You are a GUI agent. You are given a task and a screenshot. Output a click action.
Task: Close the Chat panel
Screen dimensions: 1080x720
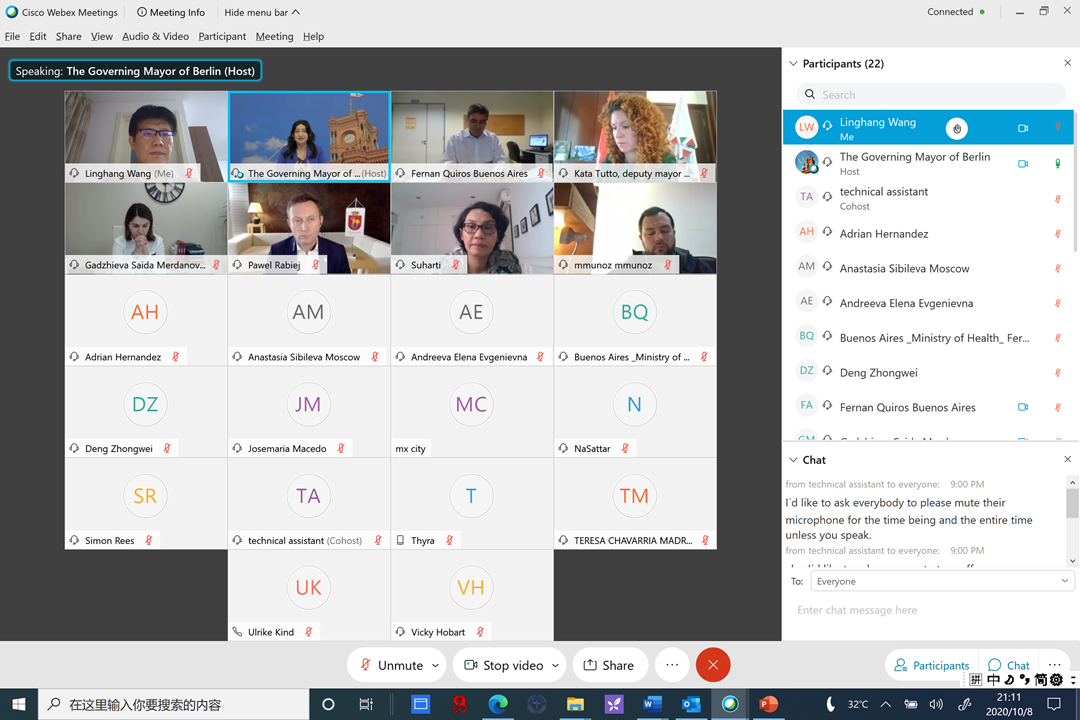pyautogui.click(x=1067, y=460)
